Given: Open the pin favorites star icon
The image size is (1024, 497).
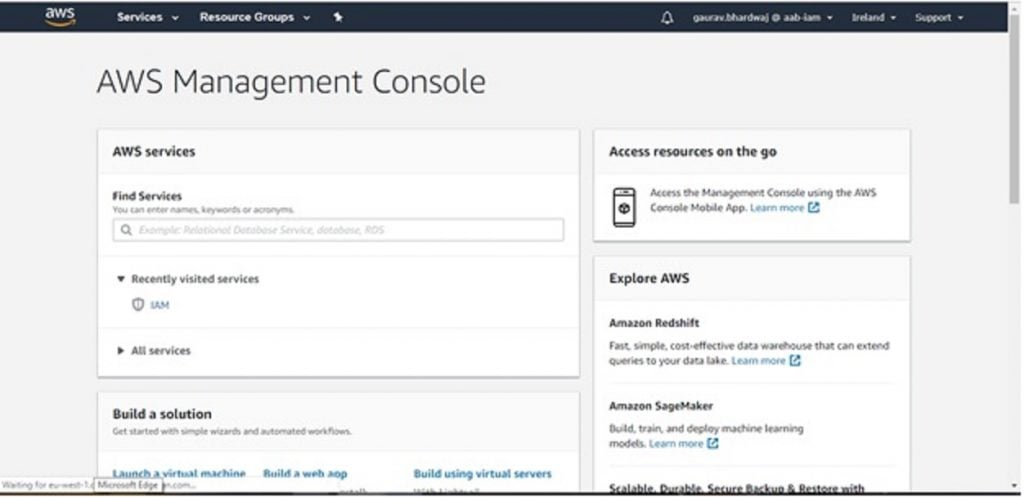Looking at the screenshot, I should tap(338, 18).
